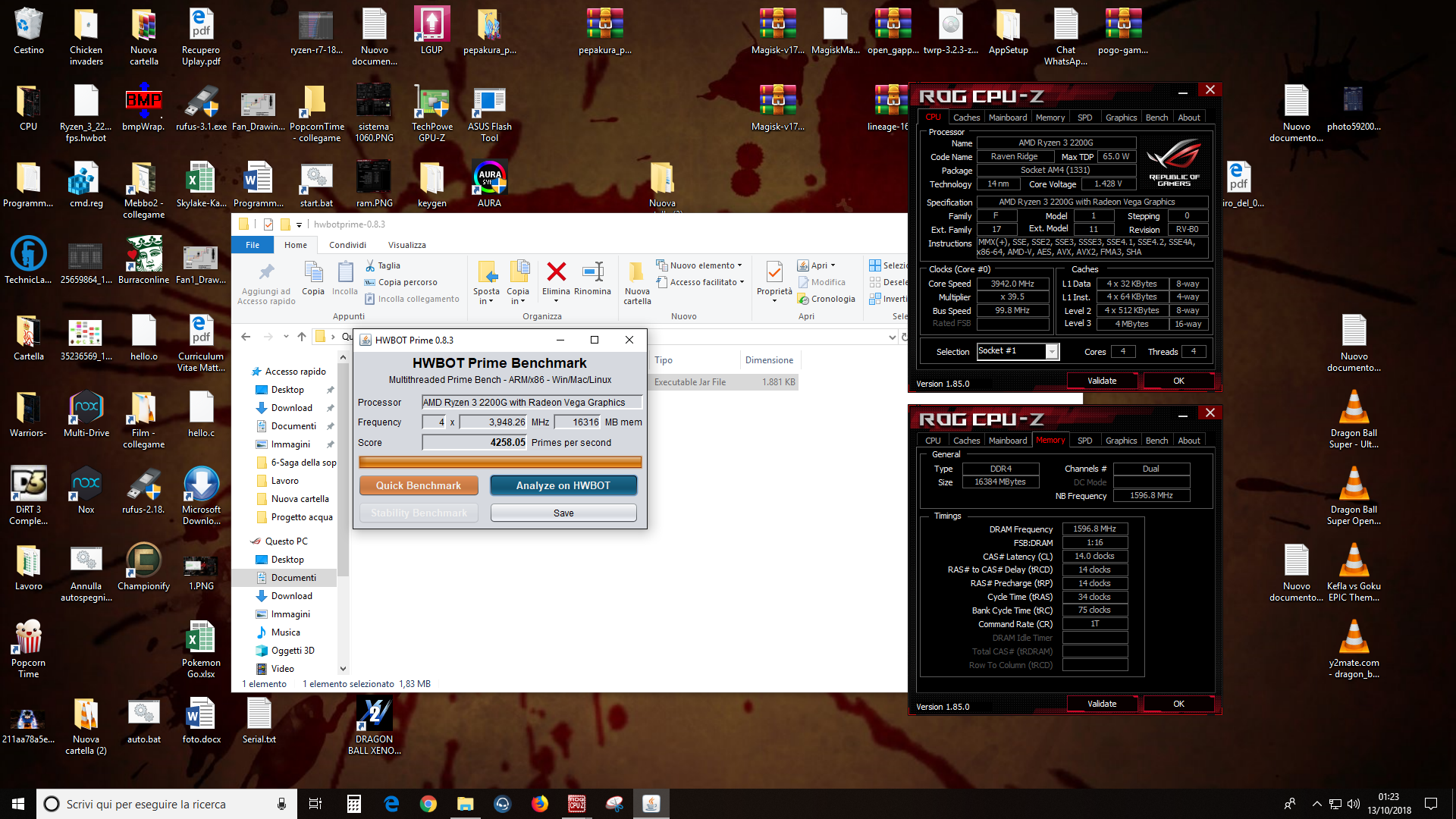Click Save in HWBOT Prime
The height and width of the screenshot is (819, 1456).
point(563,513)
